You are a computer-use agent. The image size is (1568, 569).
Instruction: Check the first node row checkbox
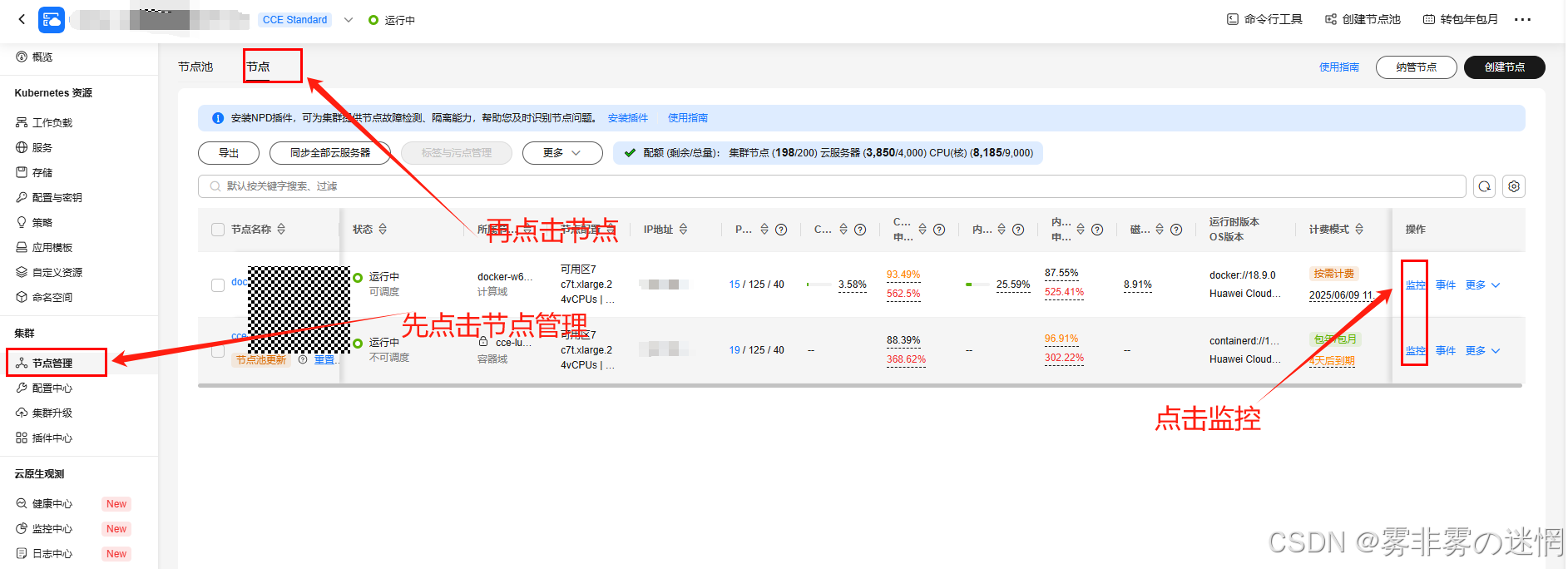[218, 284]
